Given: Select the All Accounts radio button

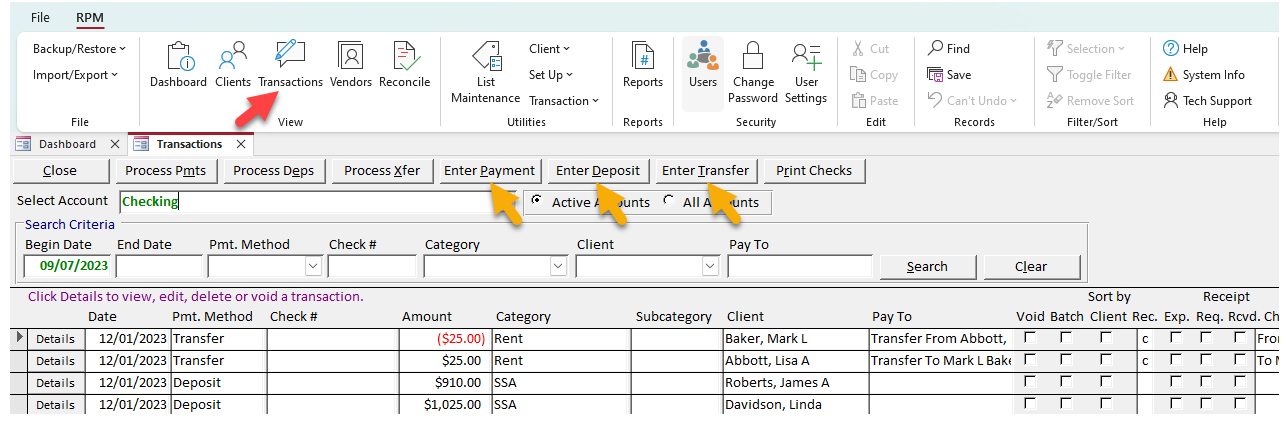Looking at the screenshot, I should (669, 201).
